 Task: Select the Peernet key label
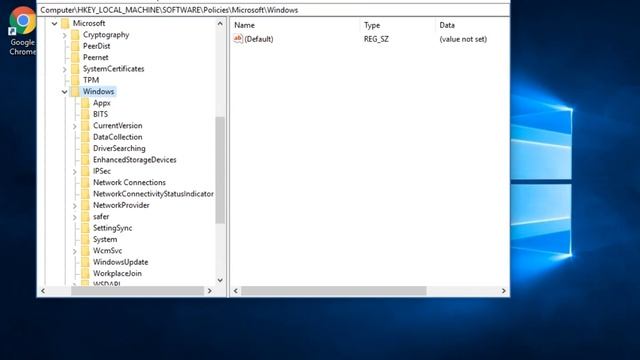tap(96, 58)
